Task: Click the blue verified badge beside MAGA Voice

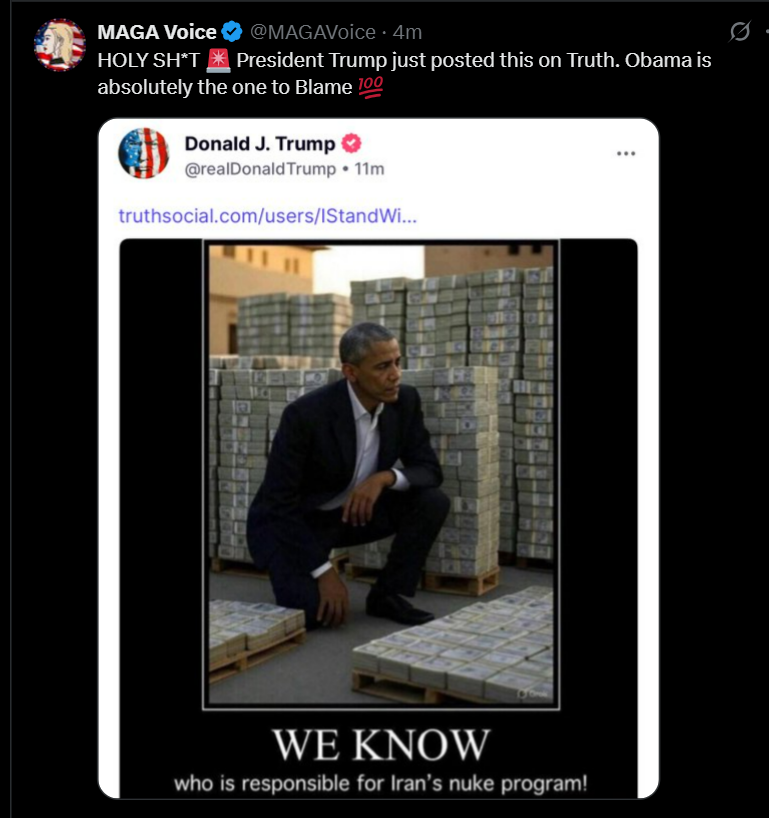Action: [x=232, y=32]
